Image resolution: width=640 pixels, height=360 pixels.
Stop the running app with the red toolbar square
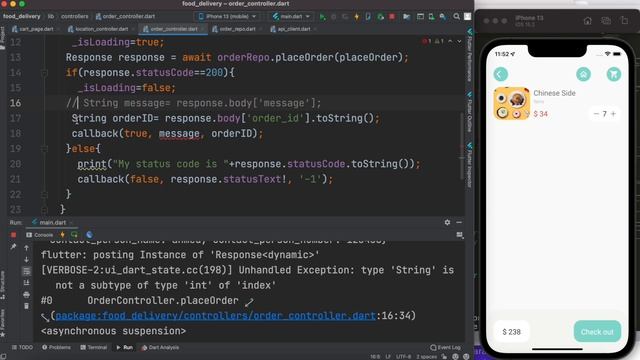[392, 17]
